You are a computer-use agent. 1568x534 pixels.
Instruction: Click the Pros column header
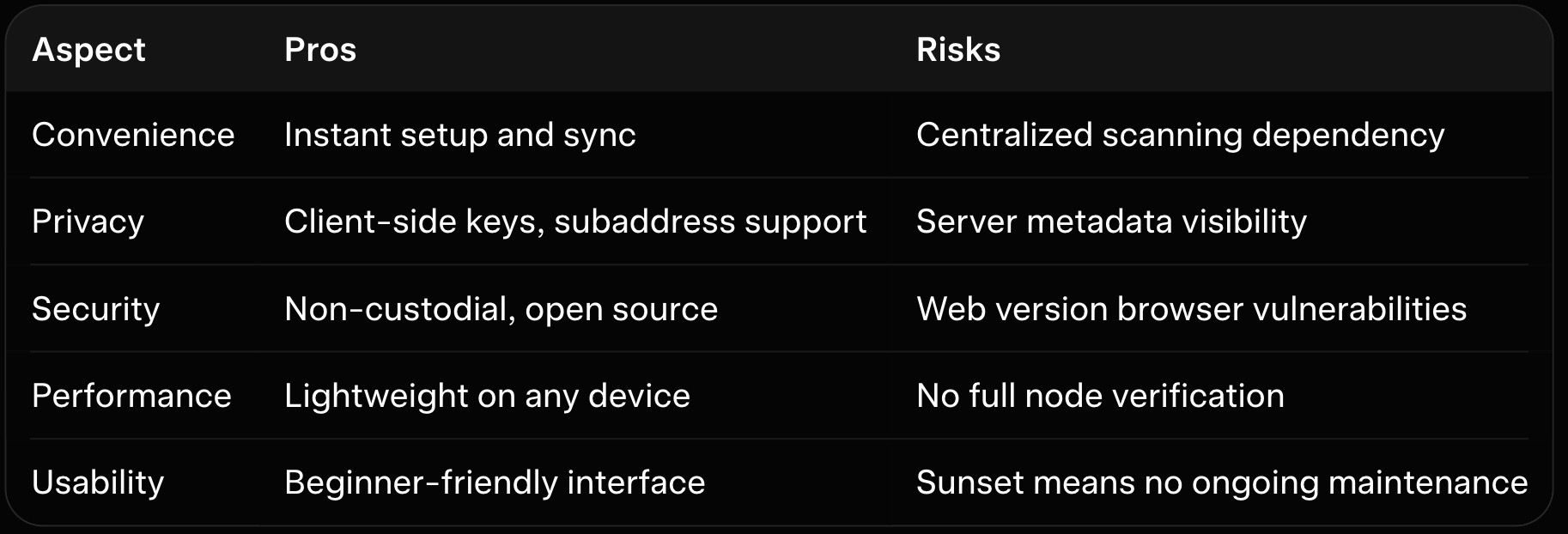point(319,50)
